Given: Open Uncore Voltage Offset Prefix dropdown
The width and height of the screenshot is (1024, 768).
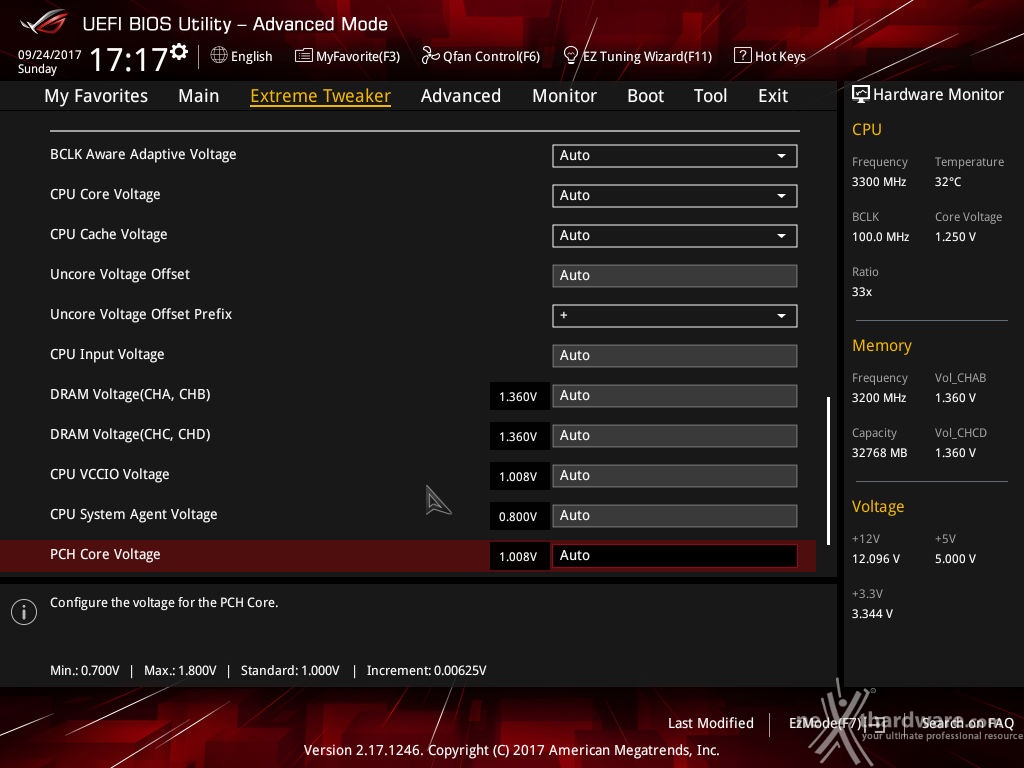Looking at the screenshot, I should [675, 316].
